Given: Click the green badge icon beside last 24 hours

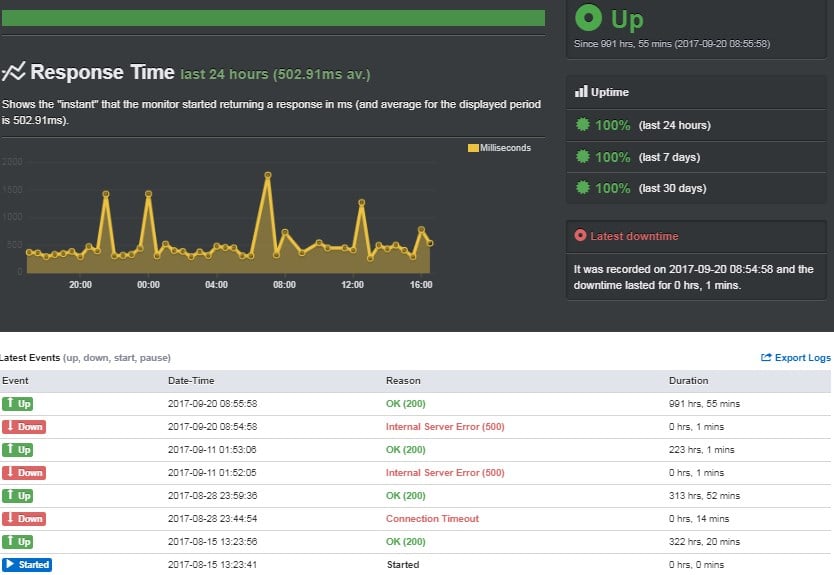Looking at the screenshot, I should click(x=583, y=124).
